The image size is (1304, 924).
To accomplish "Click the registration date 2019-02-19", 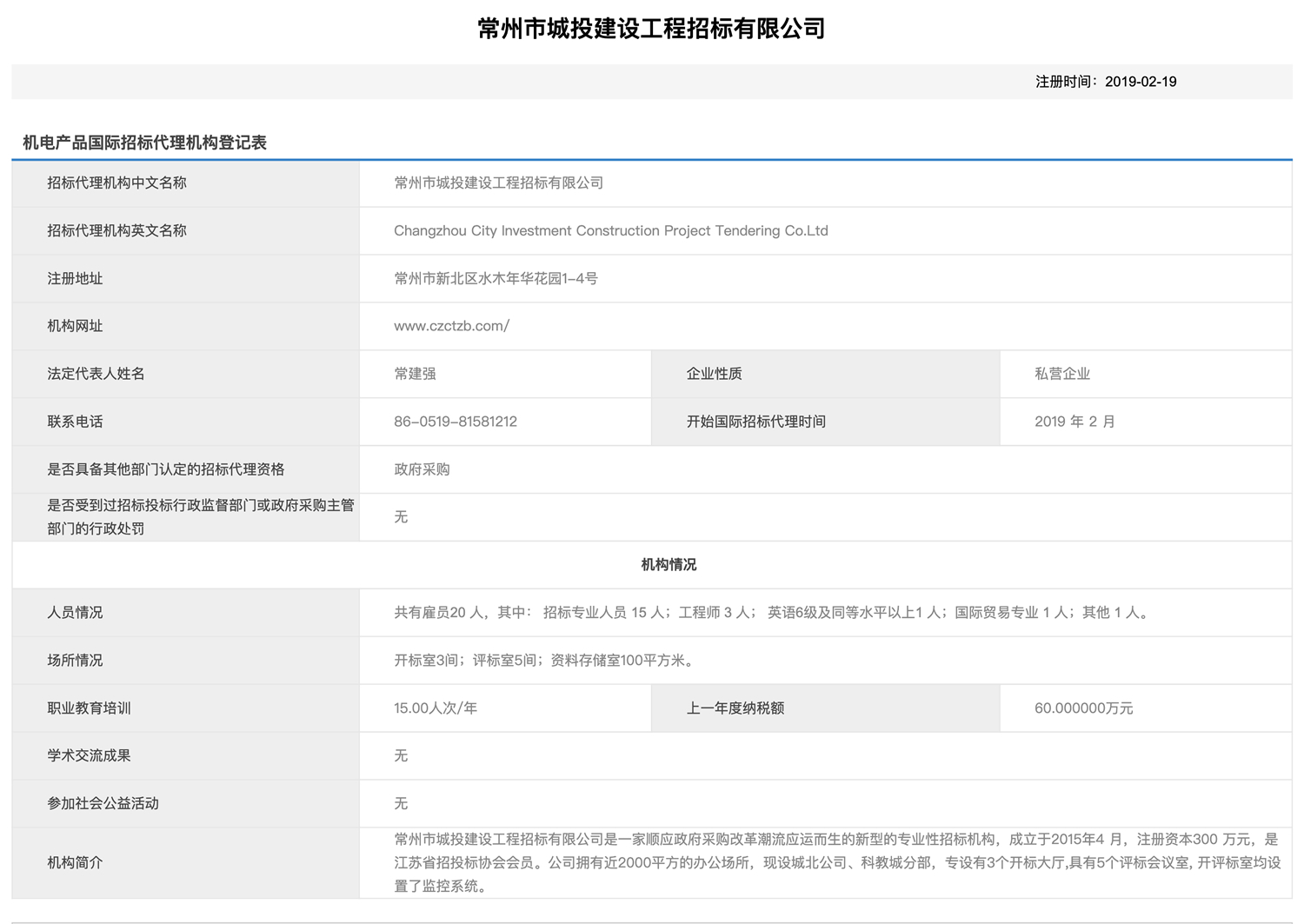I will point(1140,82).
